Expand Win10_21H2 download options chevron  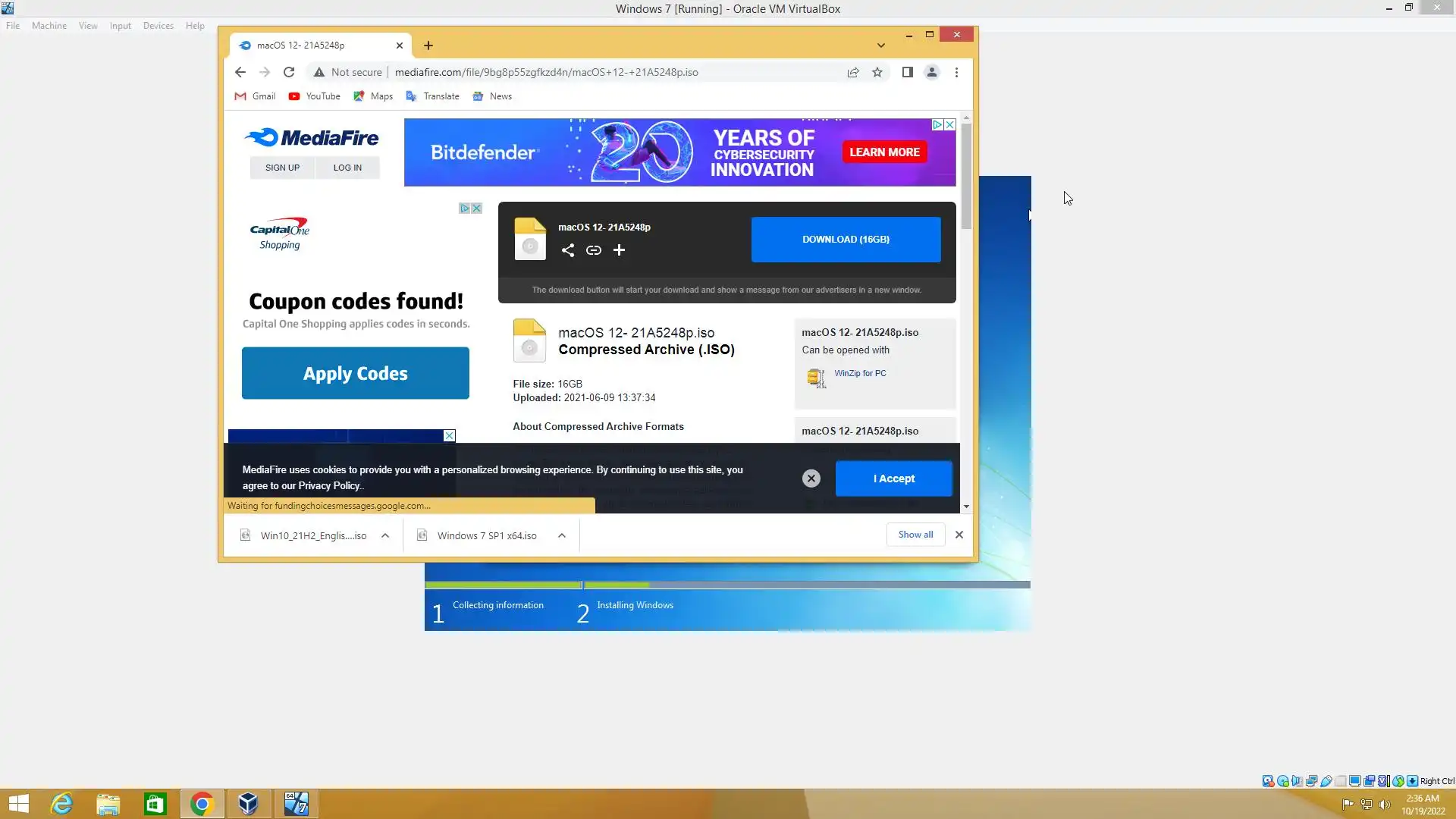385,535
